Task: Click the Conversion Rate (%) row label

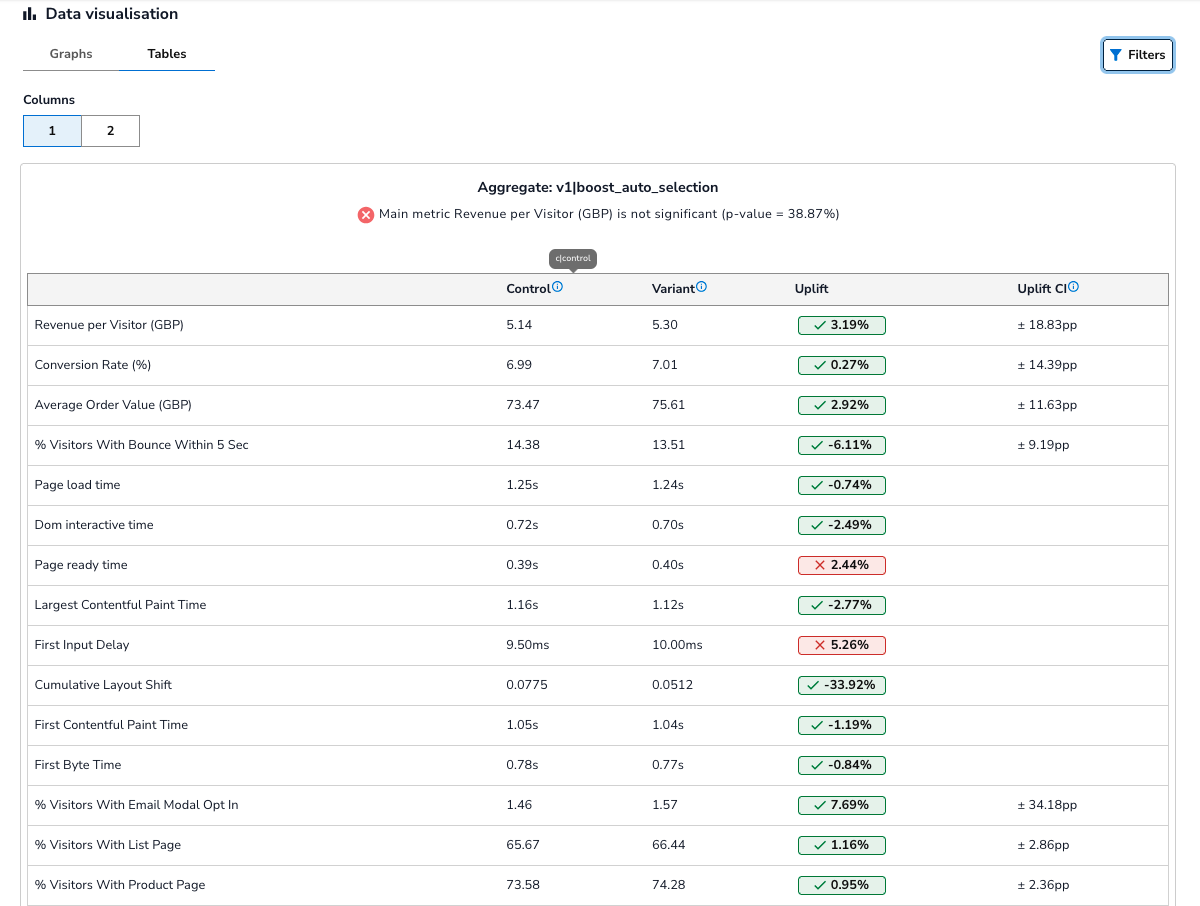Action: coord(93,365)
